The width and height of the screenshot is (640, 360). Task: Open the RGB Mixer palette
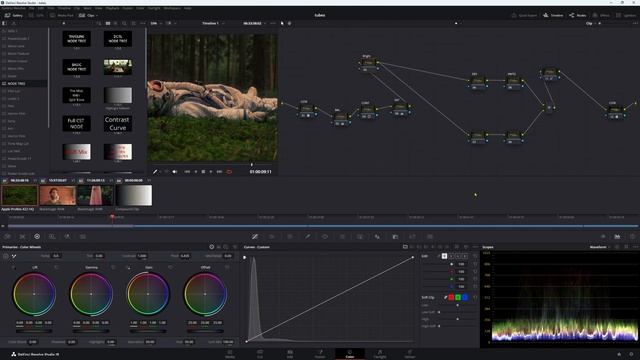coord(67,236)
